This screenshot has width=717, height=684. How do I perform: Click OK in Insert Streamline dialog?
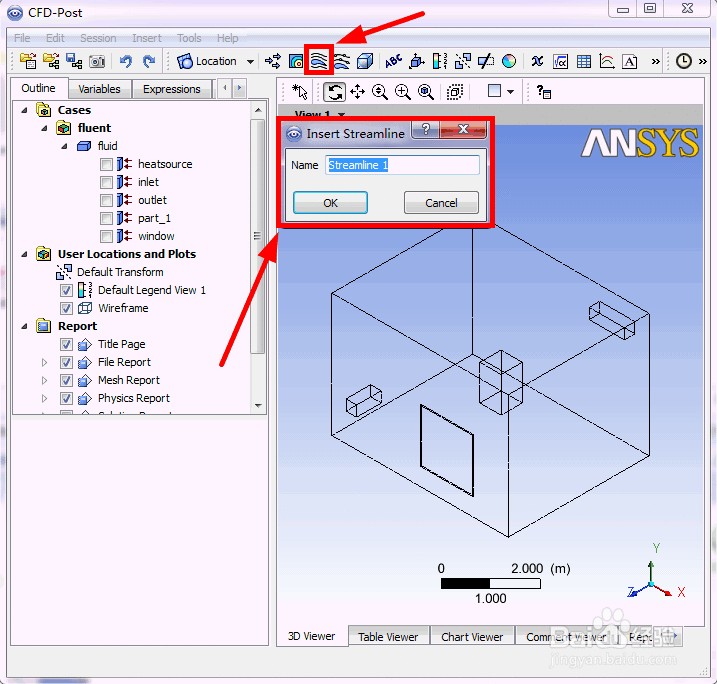pyautogui.click(x=330, y=203)
